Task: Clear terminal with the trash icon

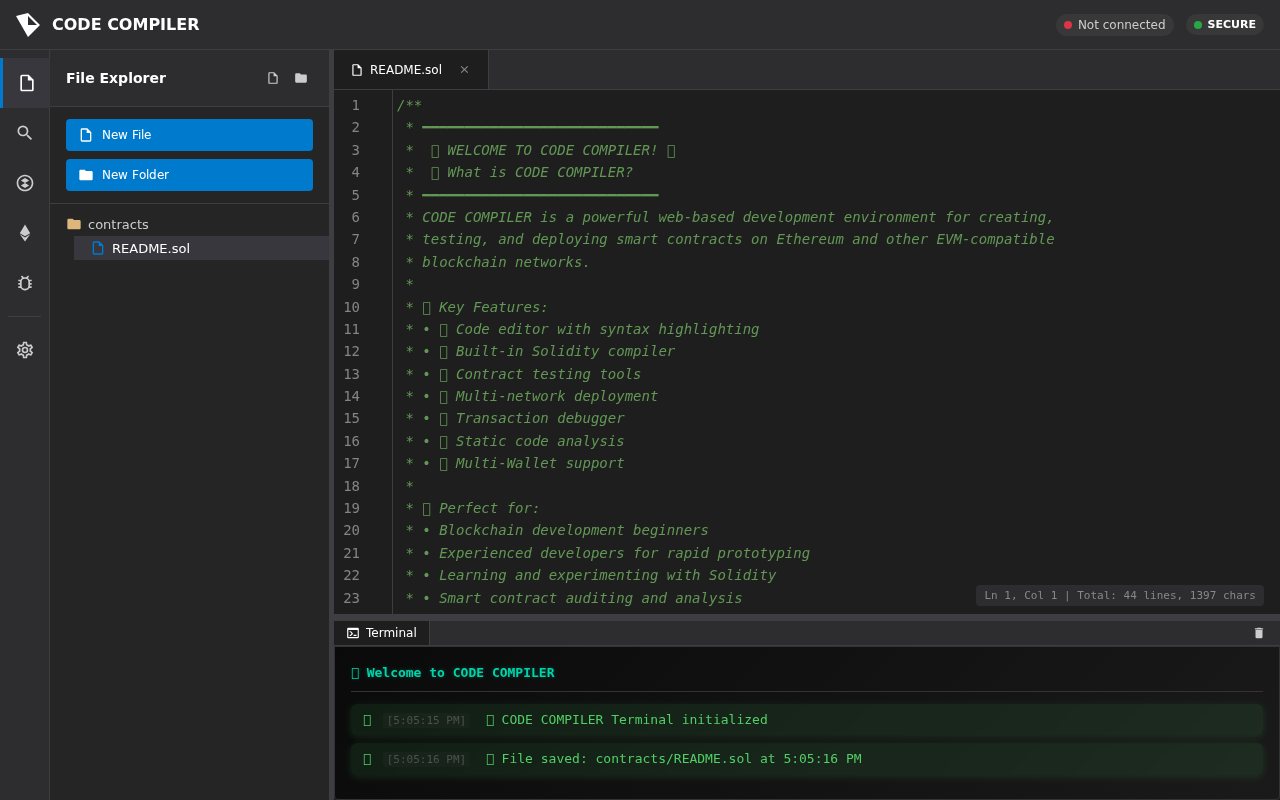Action: point(1259,633)
